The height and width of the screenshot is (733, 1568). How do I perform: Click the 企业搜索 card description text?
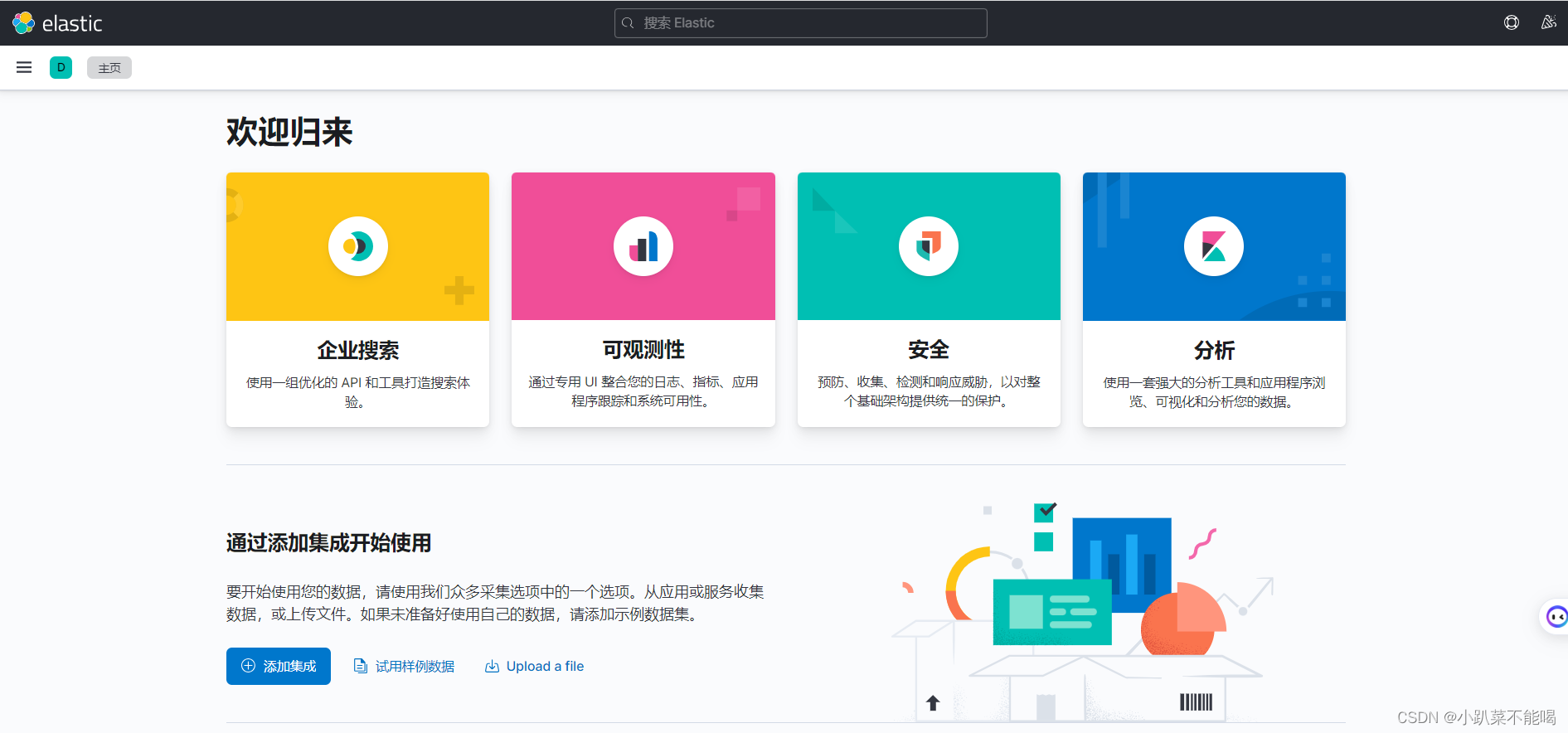(358, 392)
